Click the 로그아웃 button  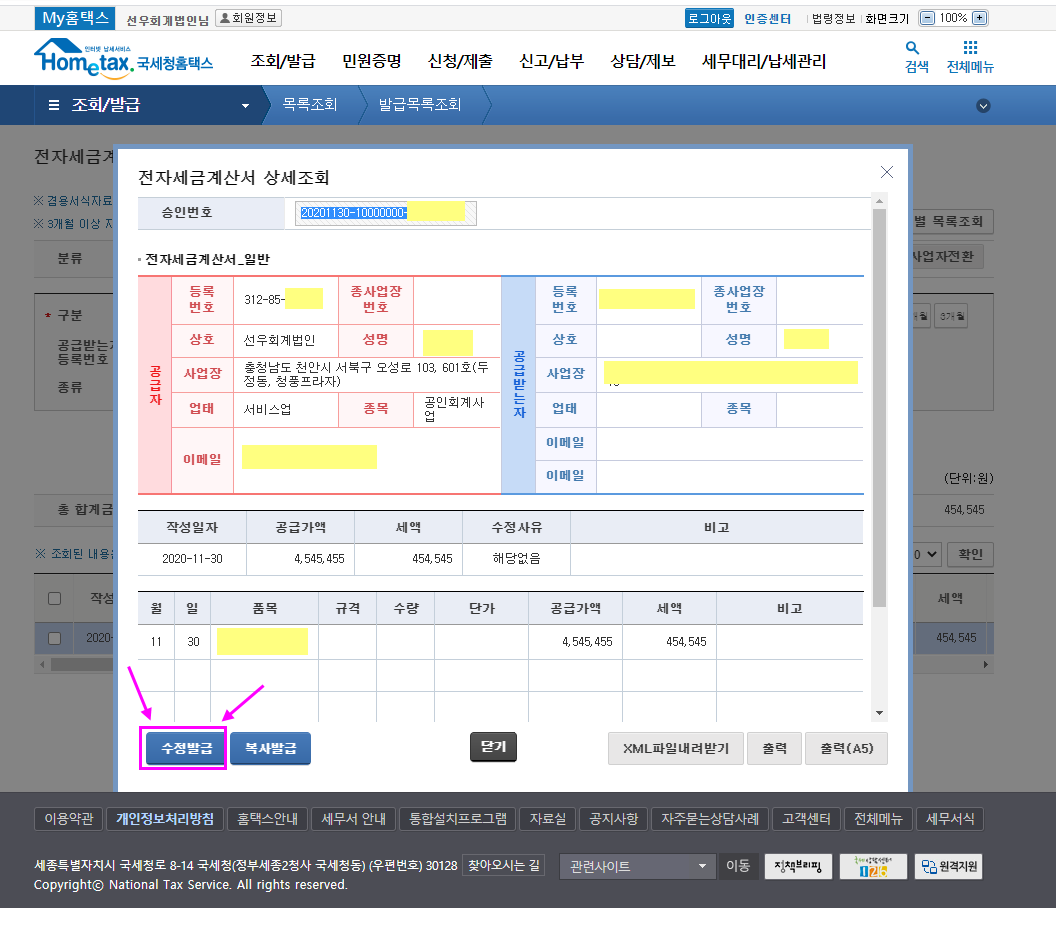tap(709, 18)
